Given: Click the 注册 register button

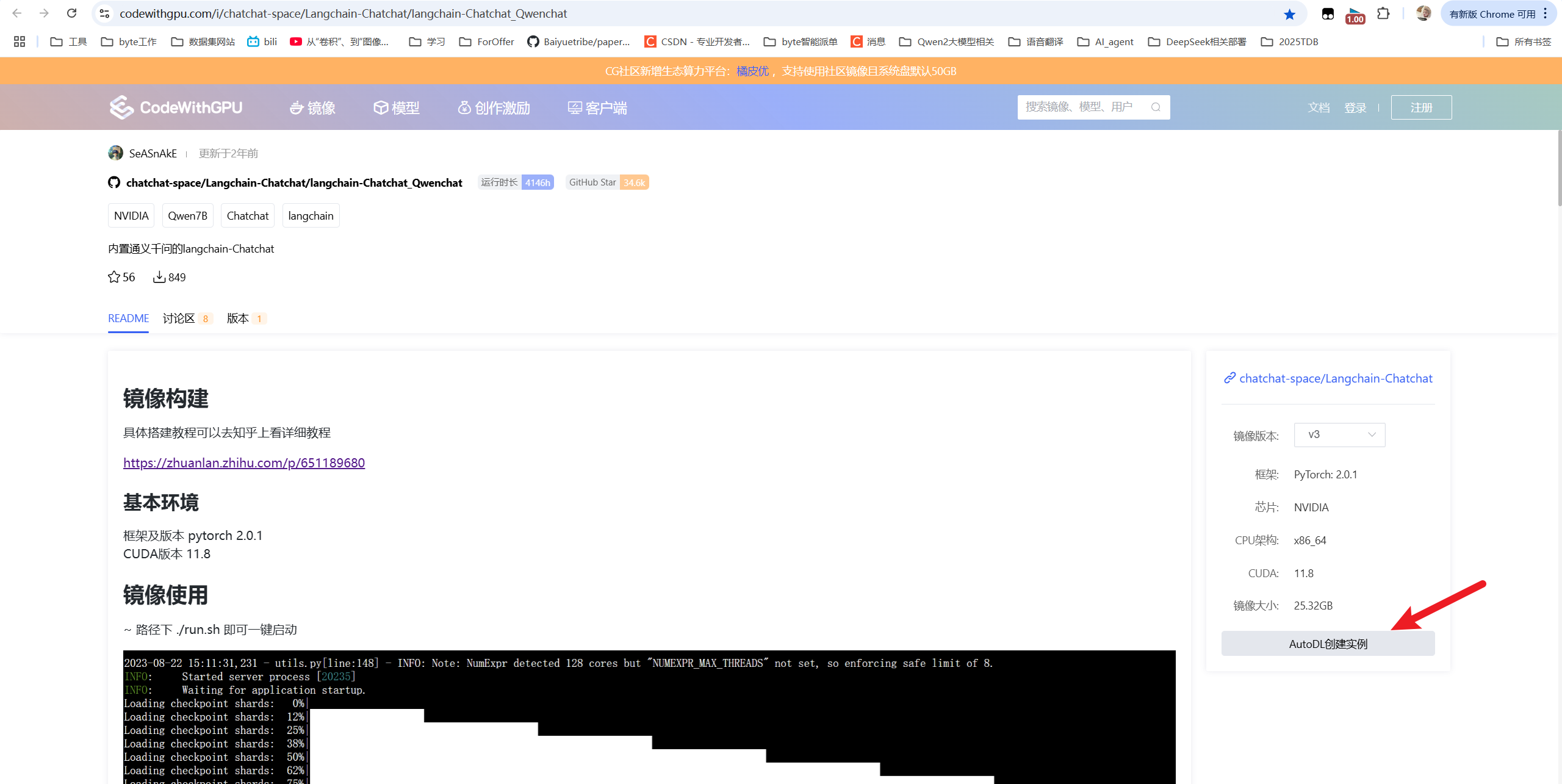Looking at the screenshot, I should (x=1421, y=107).
